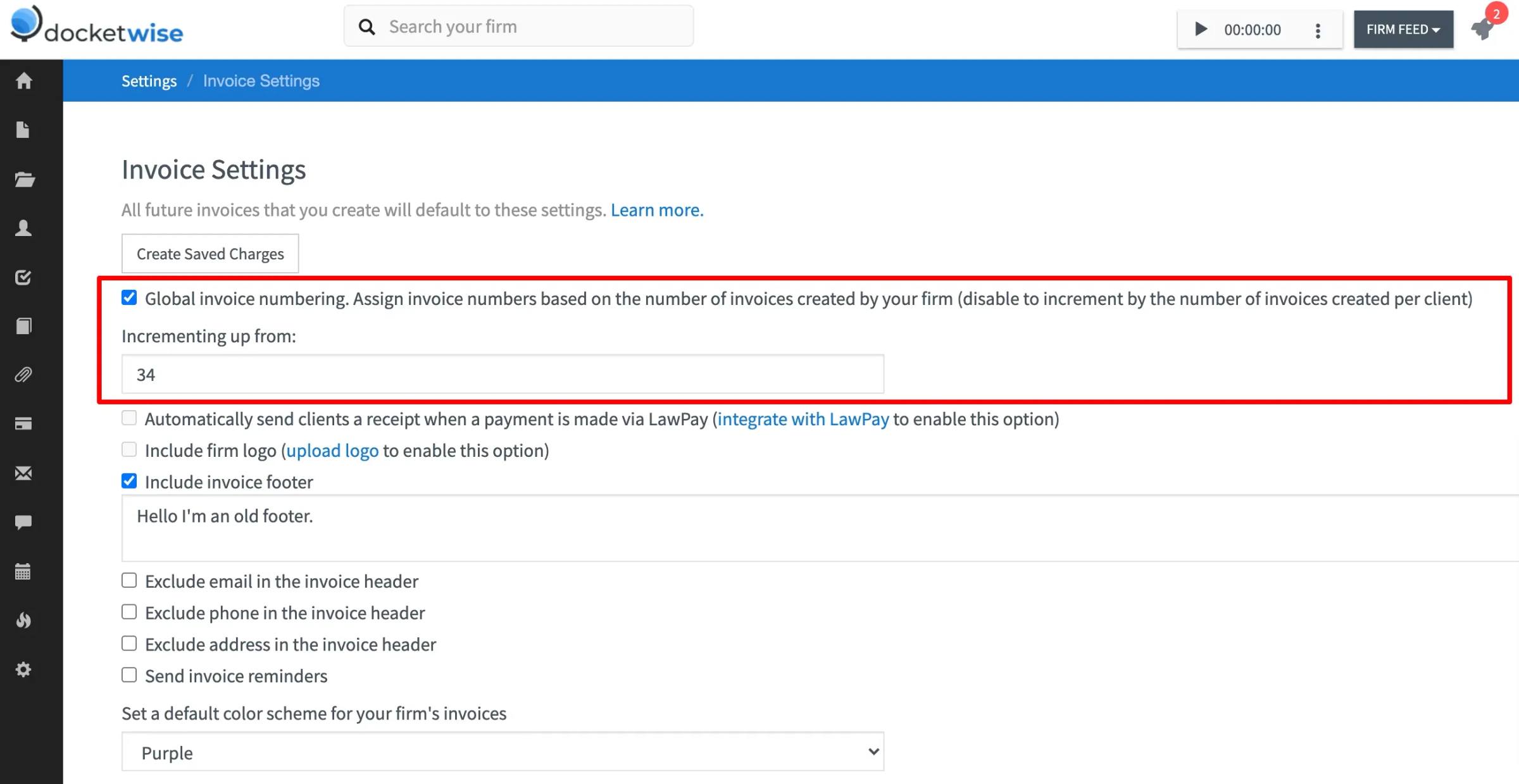Select the Documents icon in the sidebar

[23, 130]
